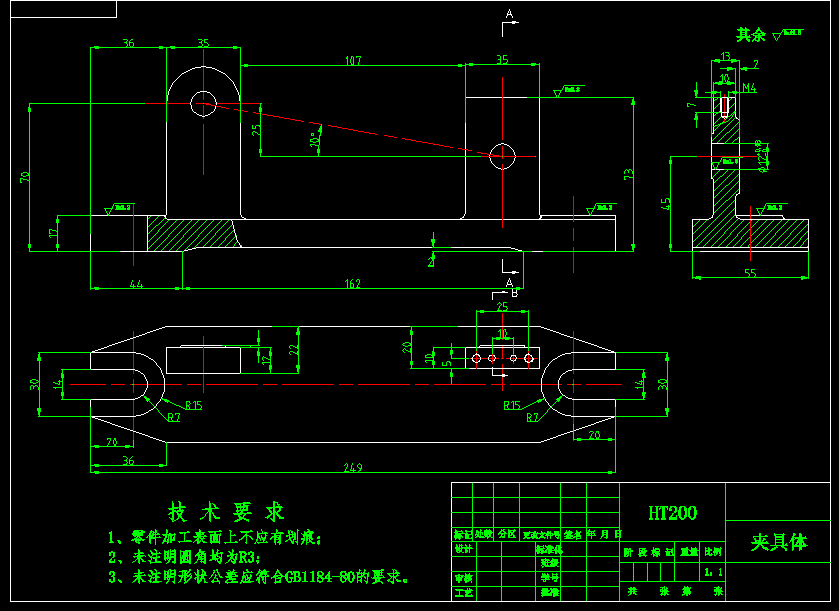839x611 pixels.
Task: Select the HT200 material label
Action: (x=673, y=513)
